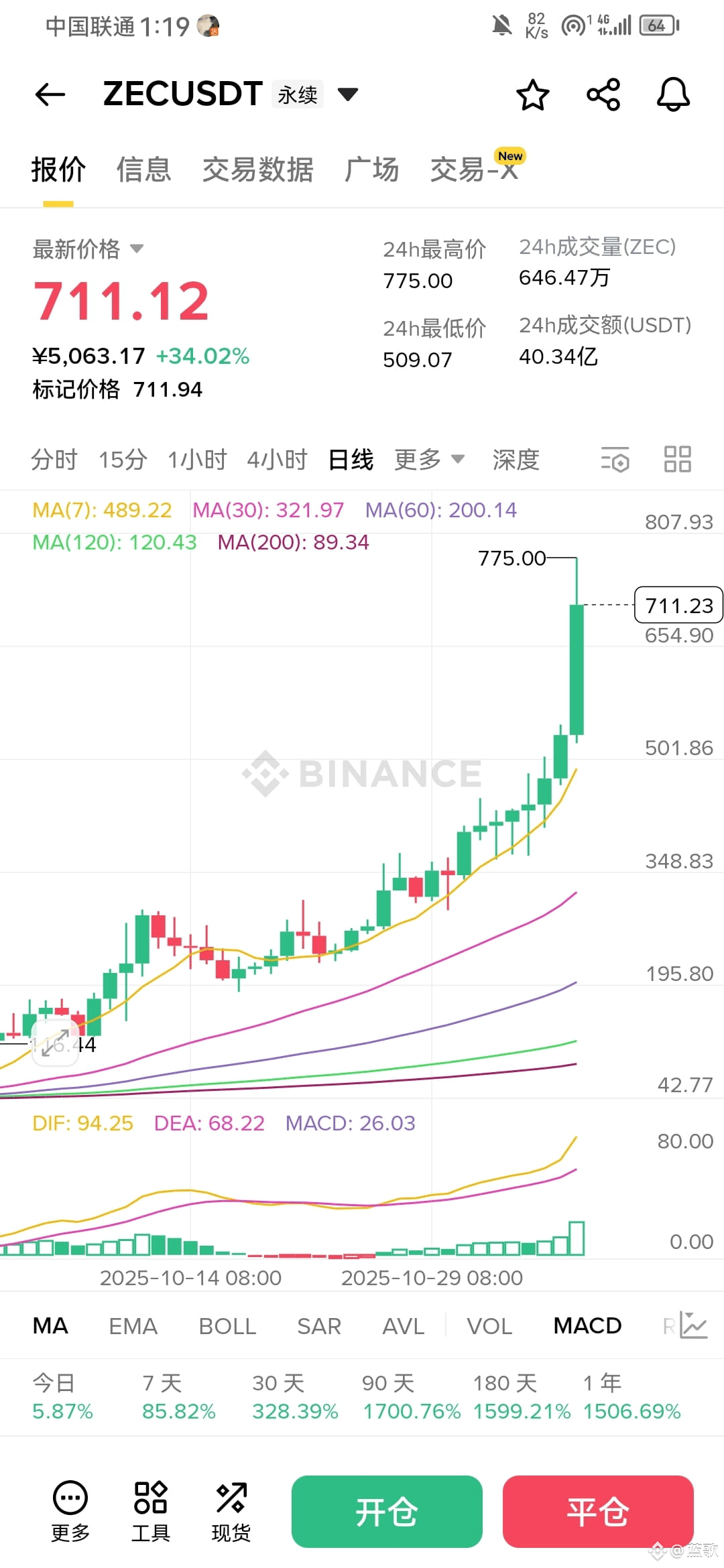Tap the MACD: 26.03 value label
Viewport: 724px width, 1568px height.
click(x=351, y=1123)
